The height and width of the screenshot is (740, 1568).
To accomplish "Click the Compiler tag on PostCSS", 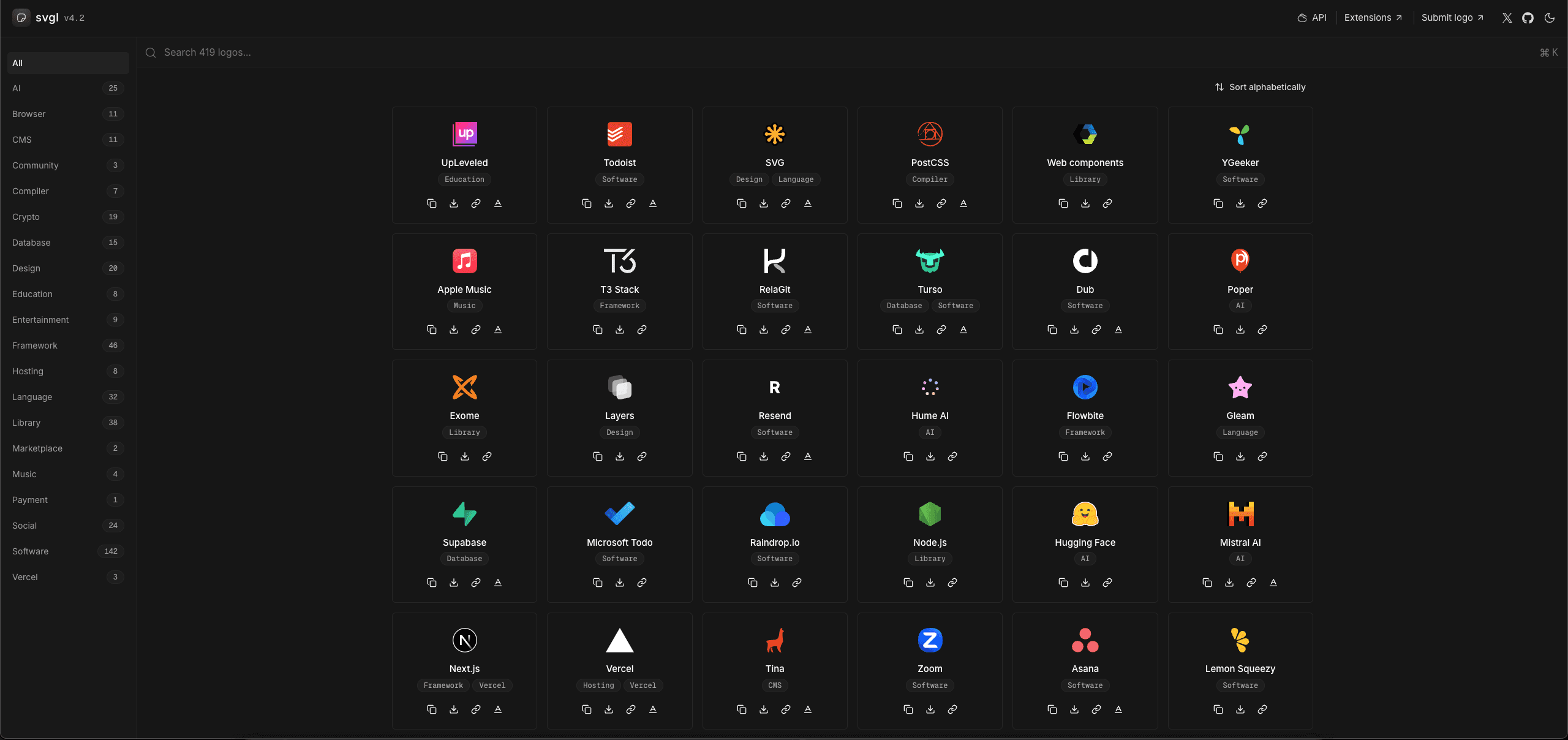I will (930, 179).
